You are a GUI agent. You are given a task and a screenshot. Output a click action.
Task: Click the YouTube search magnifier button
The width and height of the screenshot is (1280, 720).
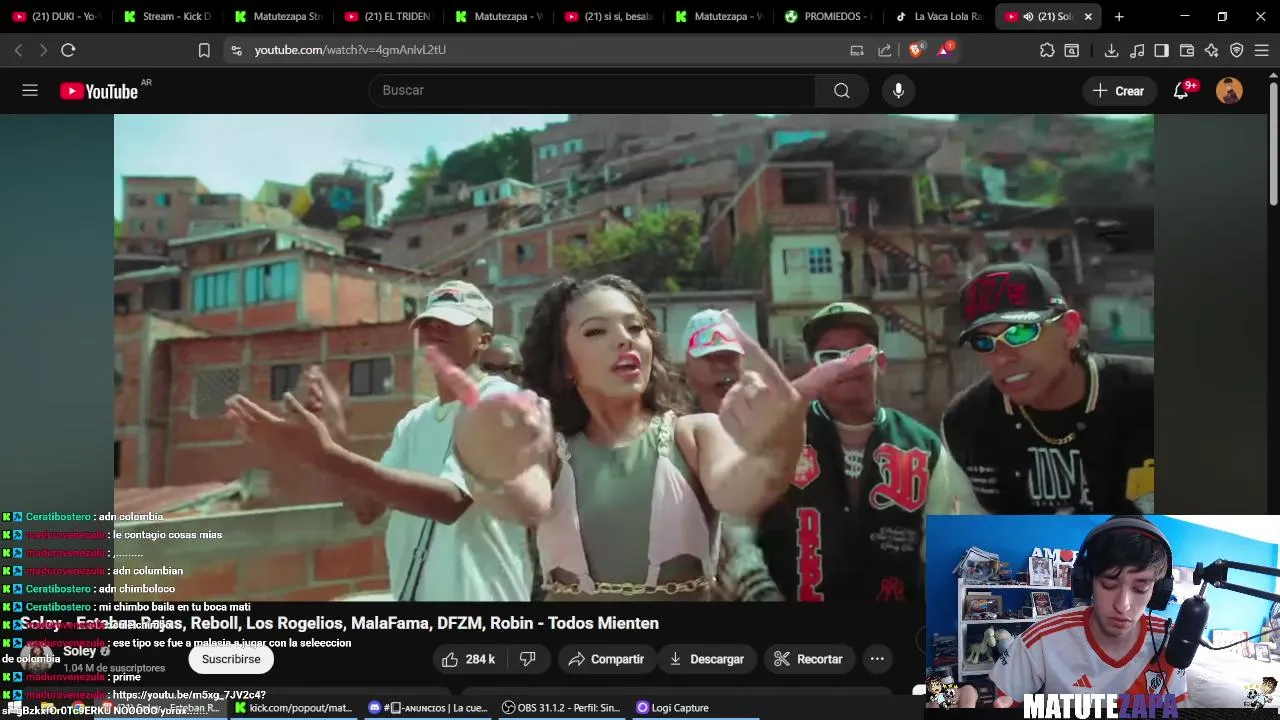(x=842, y=90)
